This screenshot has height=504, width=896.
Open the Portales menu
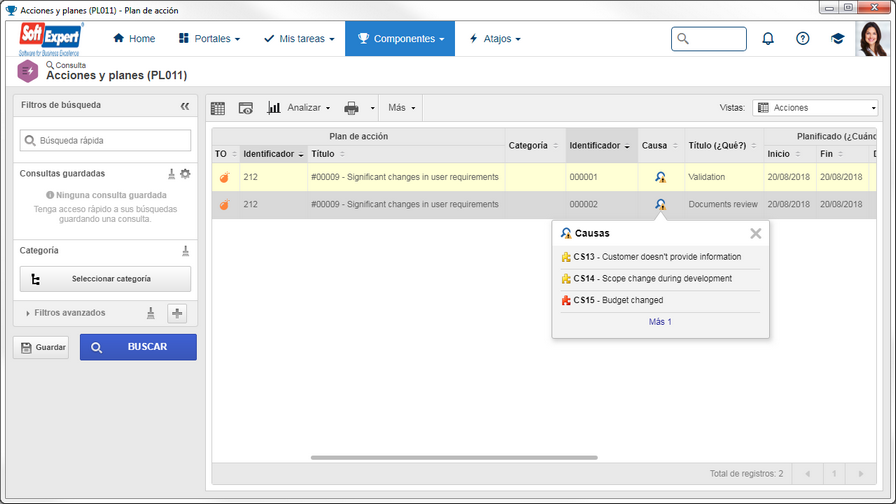[x=209, y=39]
